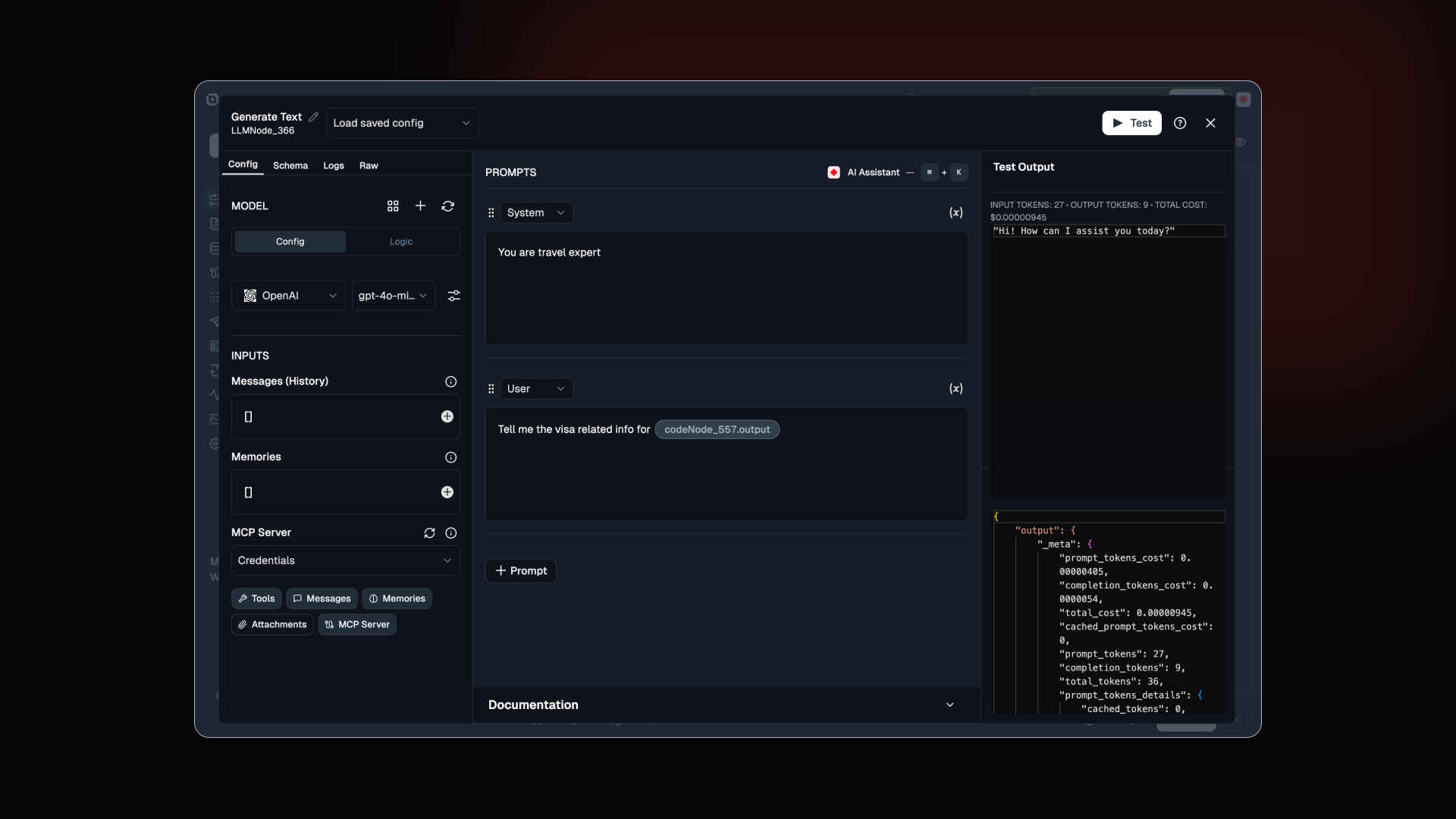Image resolution: width=1456 pixels, height=819 pixels.
Task: Open model parameter sliders settings icon
Action: [453, 296]
